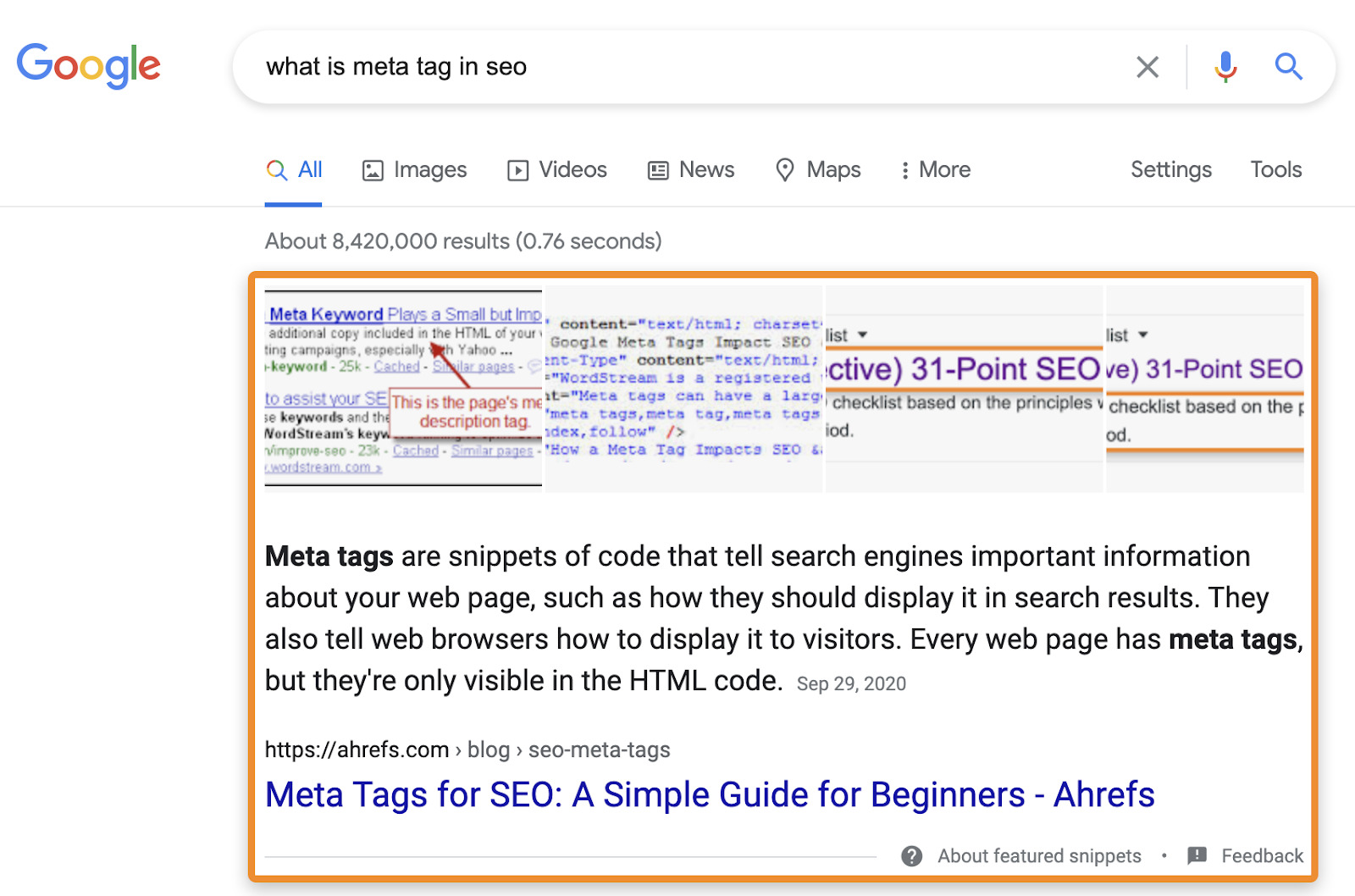The image size is (1355, 896).
Task: Switch to the Videos tab
Action: tap(556, 170)
